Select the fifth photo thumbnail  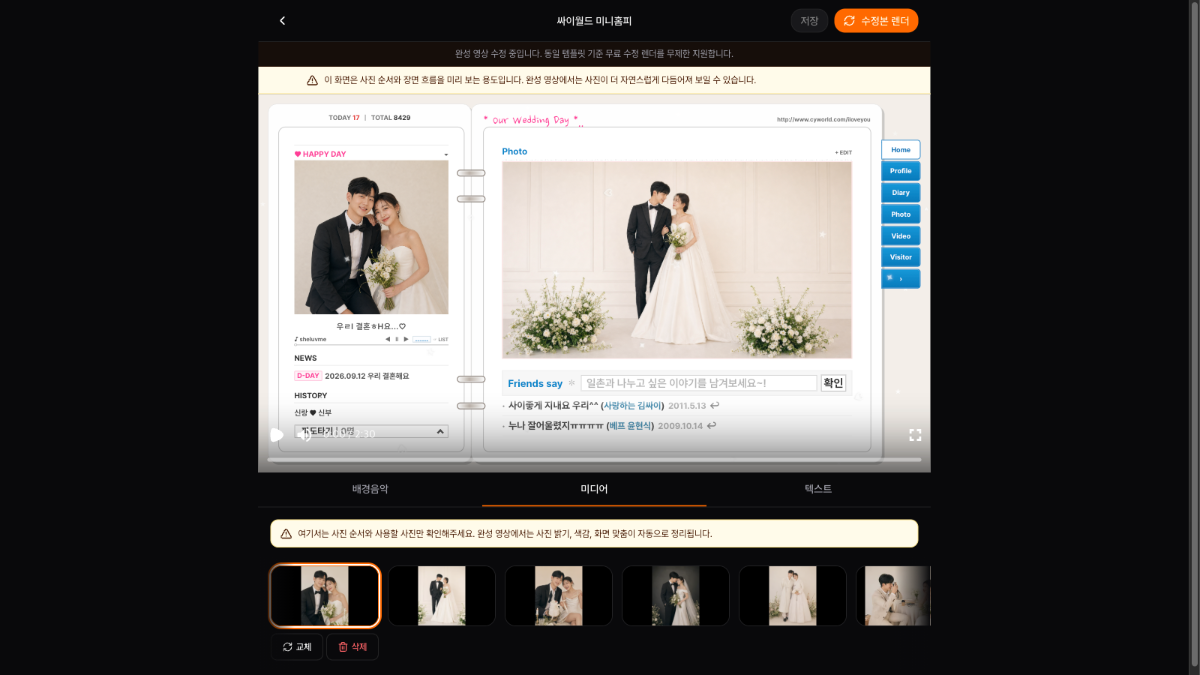tap(793, 596)
